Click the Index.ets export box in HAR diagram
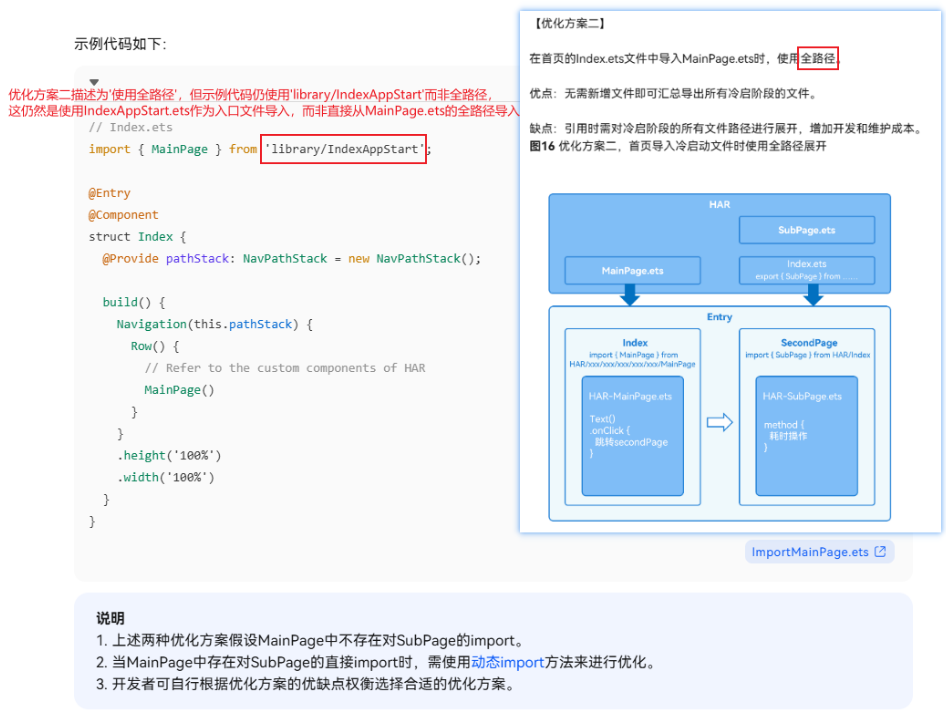946x723 pixels. click(x=807, y=270)
